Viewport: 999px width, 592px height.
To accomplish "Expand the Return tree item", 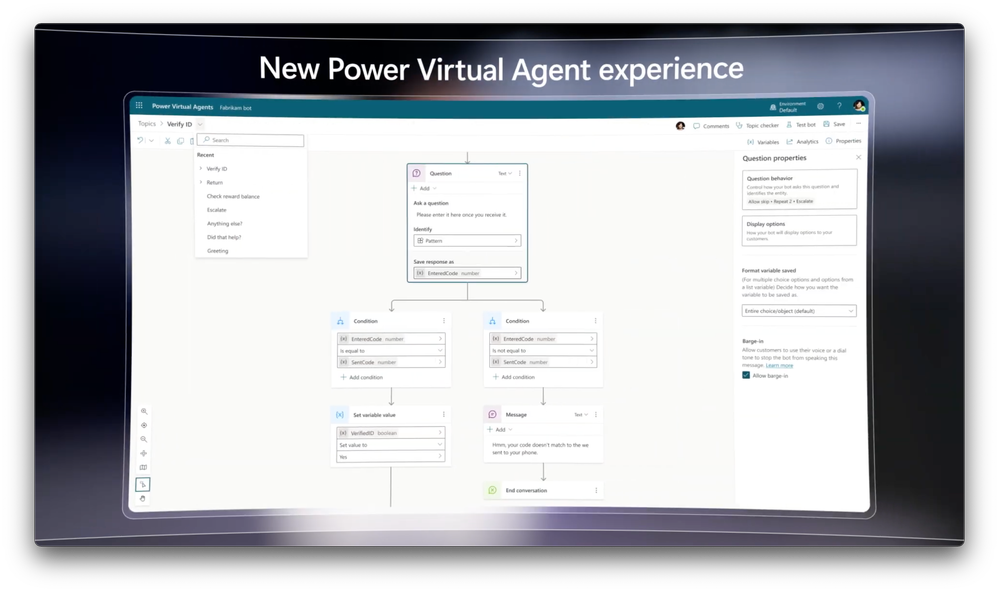I will pyautogui.click(x=201, y=182).
